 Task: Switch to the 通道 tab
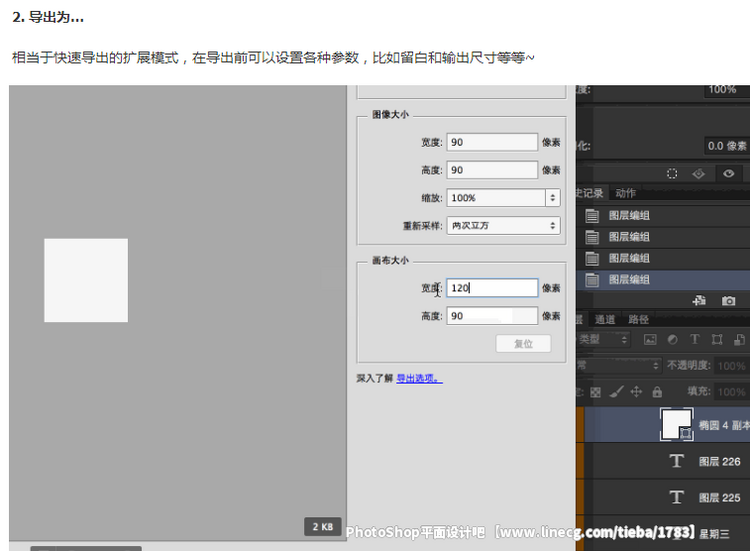click(605, 320)
